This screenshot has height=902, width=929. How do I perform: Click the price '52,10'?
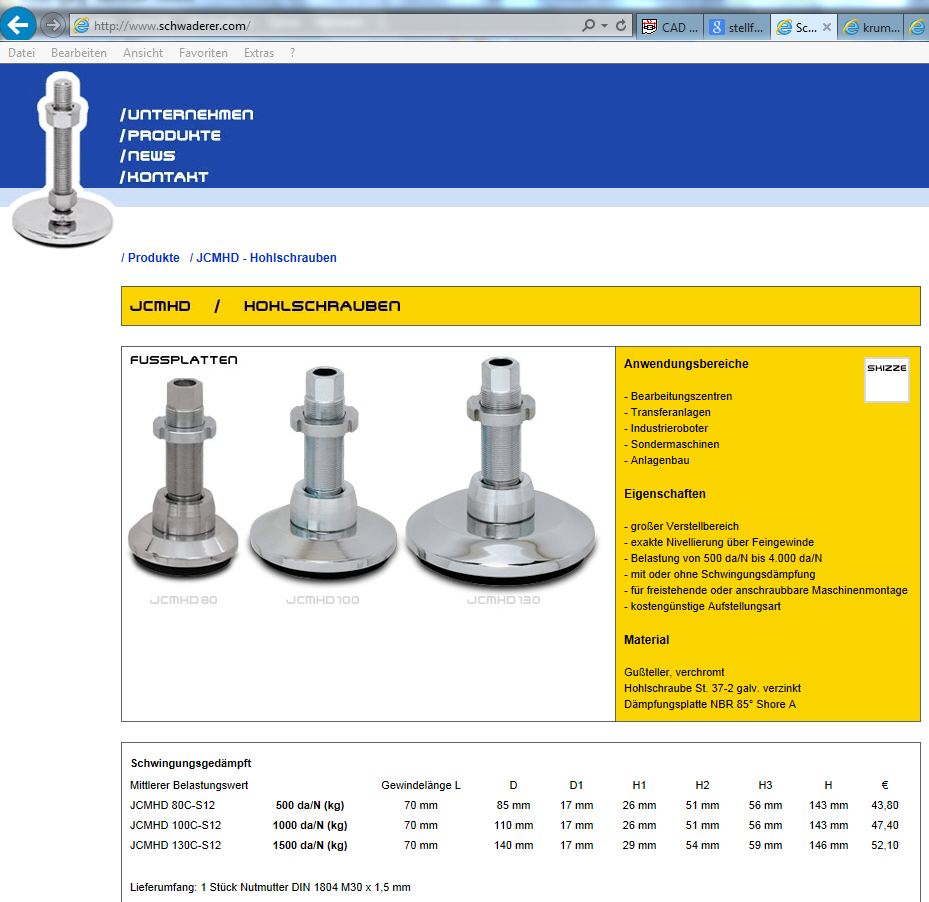pyautogui.click(x=885, y=845)
